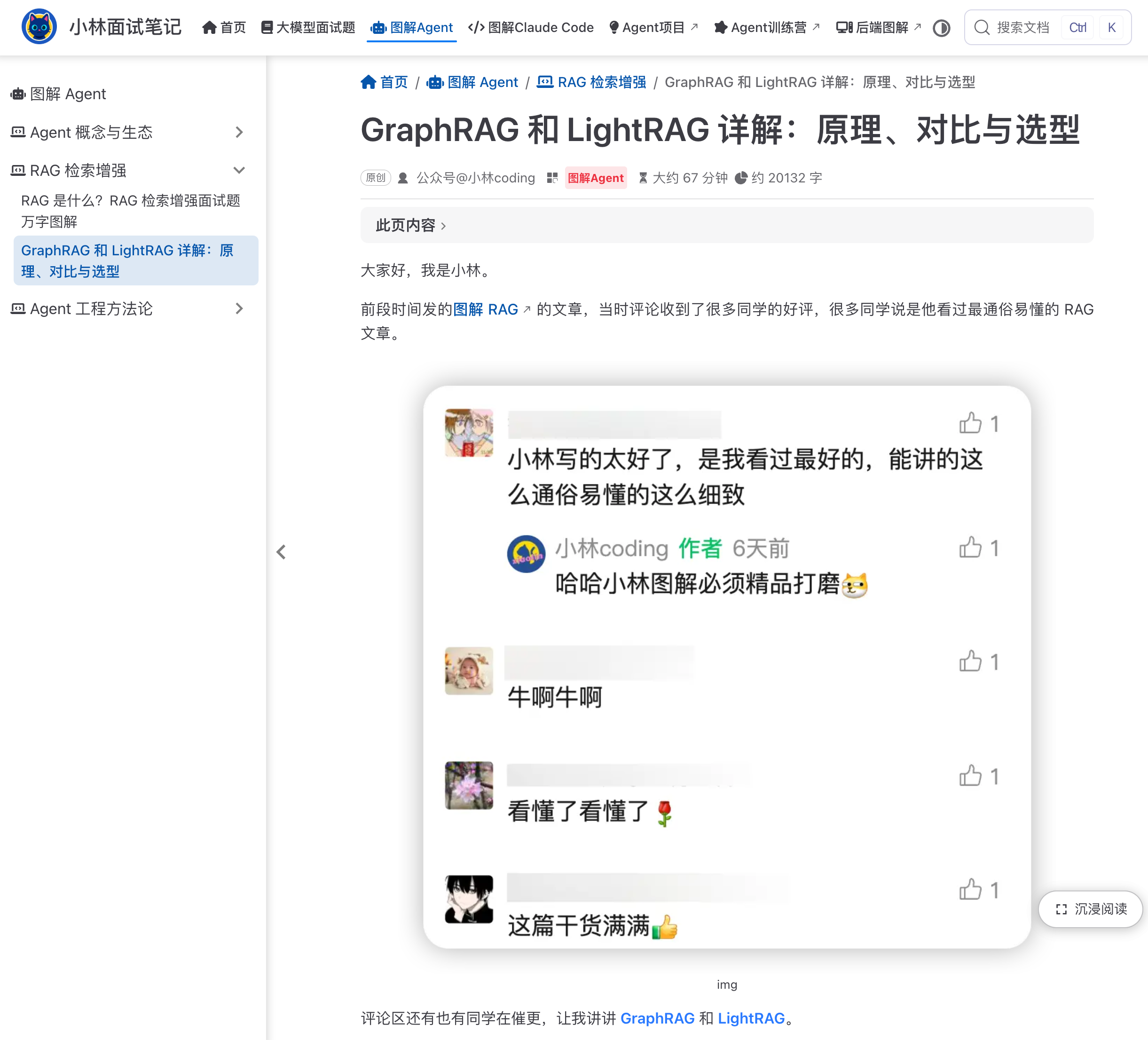Open the 小林面试笔记 site title
Screen dimensions: 1148x1040
[125, 27]
